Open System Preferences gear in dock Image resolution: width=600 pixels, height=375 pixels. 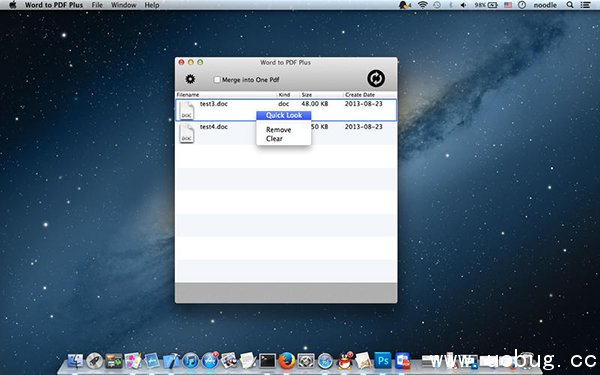pyautogui.click(x=306, y=360)
